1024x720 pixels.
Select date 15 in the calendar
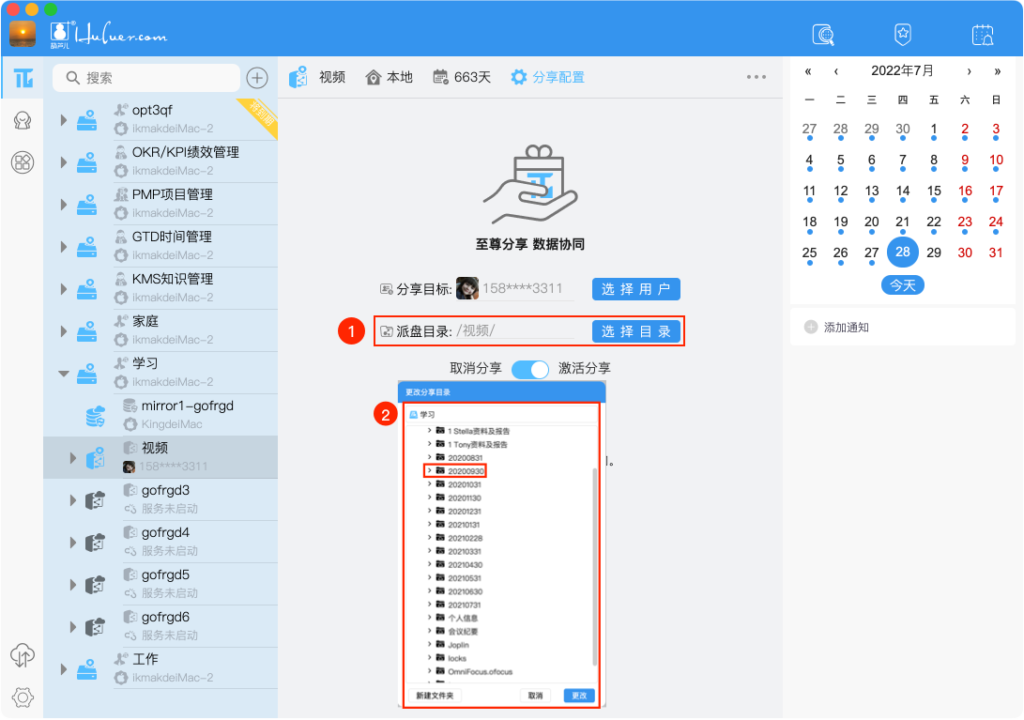934,191
